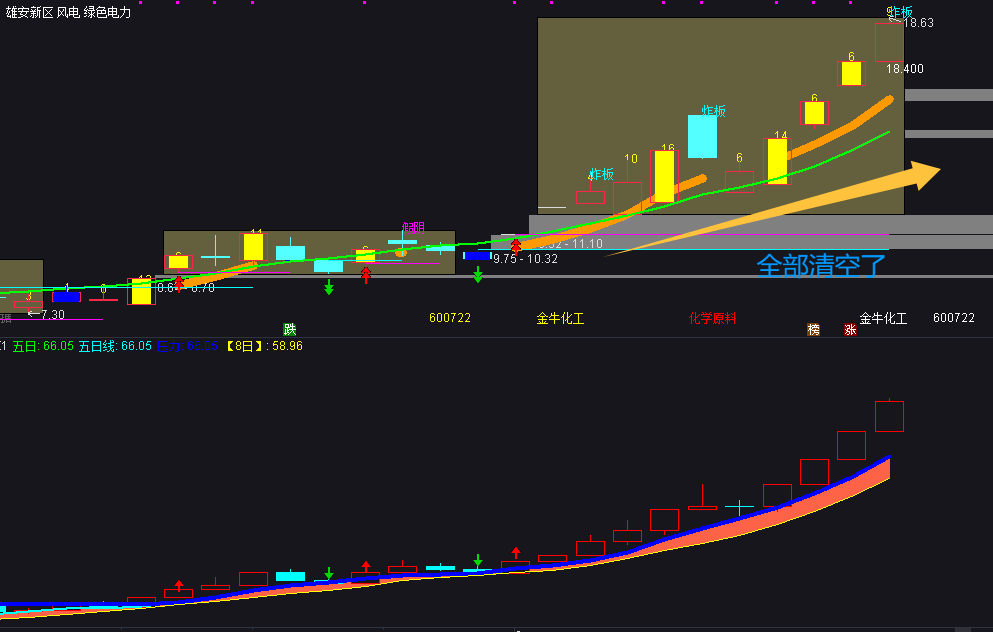This screenshot has height=632, width=993.
Task: Click the 18.63 high price label
Action: click(x=918, y=23)
